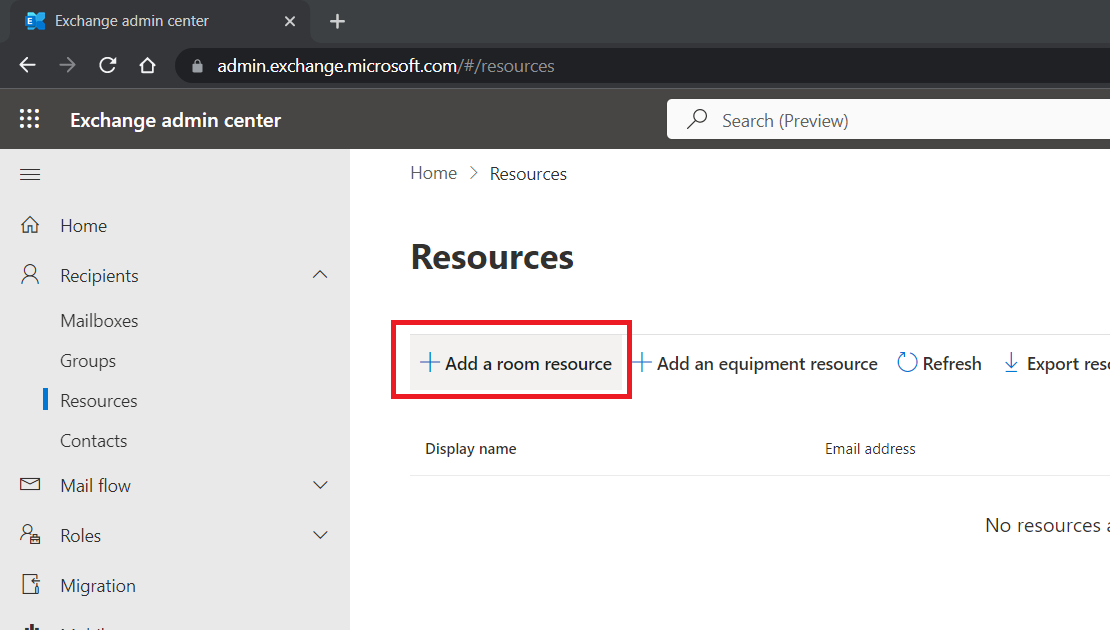Collapse the Recipients section chevron
The width and height of the screenshot is (1110, 630).
(320, 275)
